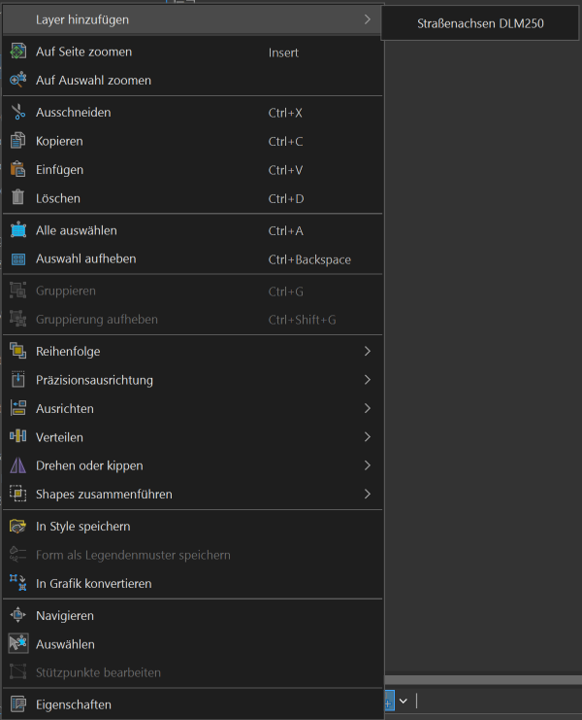Activate the Navigieren entry

point(193,615)
